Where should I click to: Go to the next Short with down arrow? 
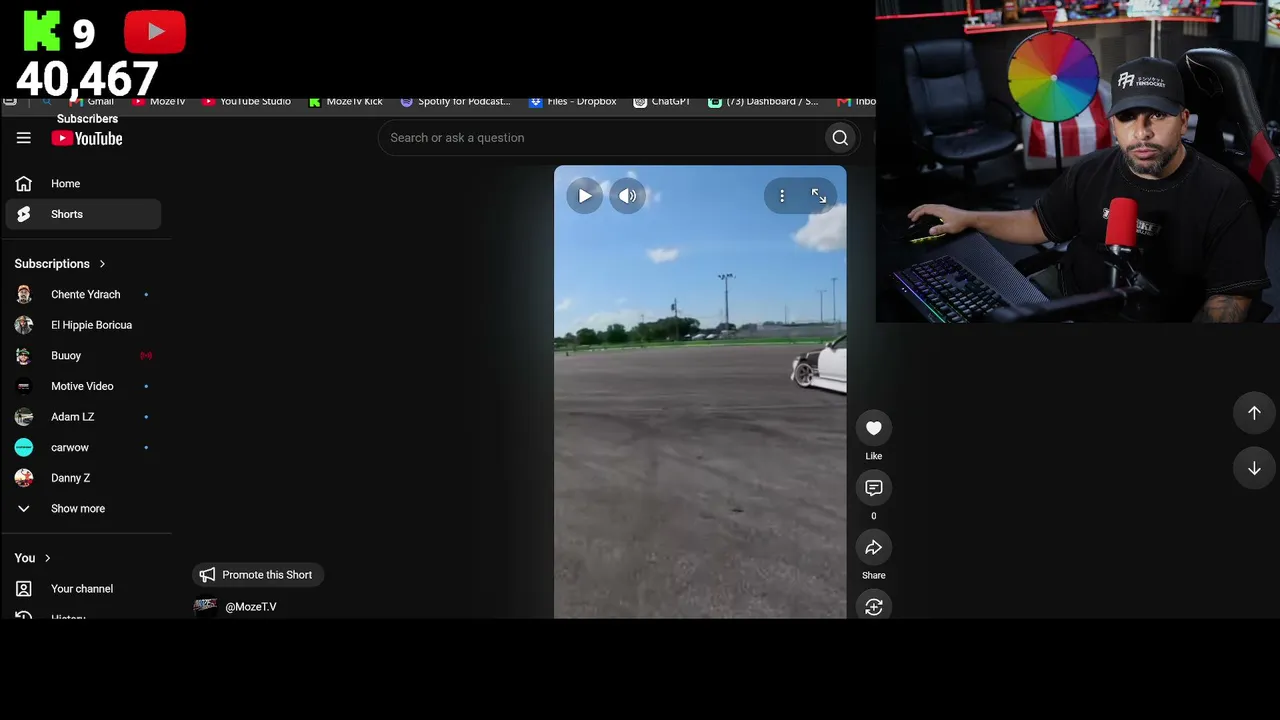(x=1254, y=468)
